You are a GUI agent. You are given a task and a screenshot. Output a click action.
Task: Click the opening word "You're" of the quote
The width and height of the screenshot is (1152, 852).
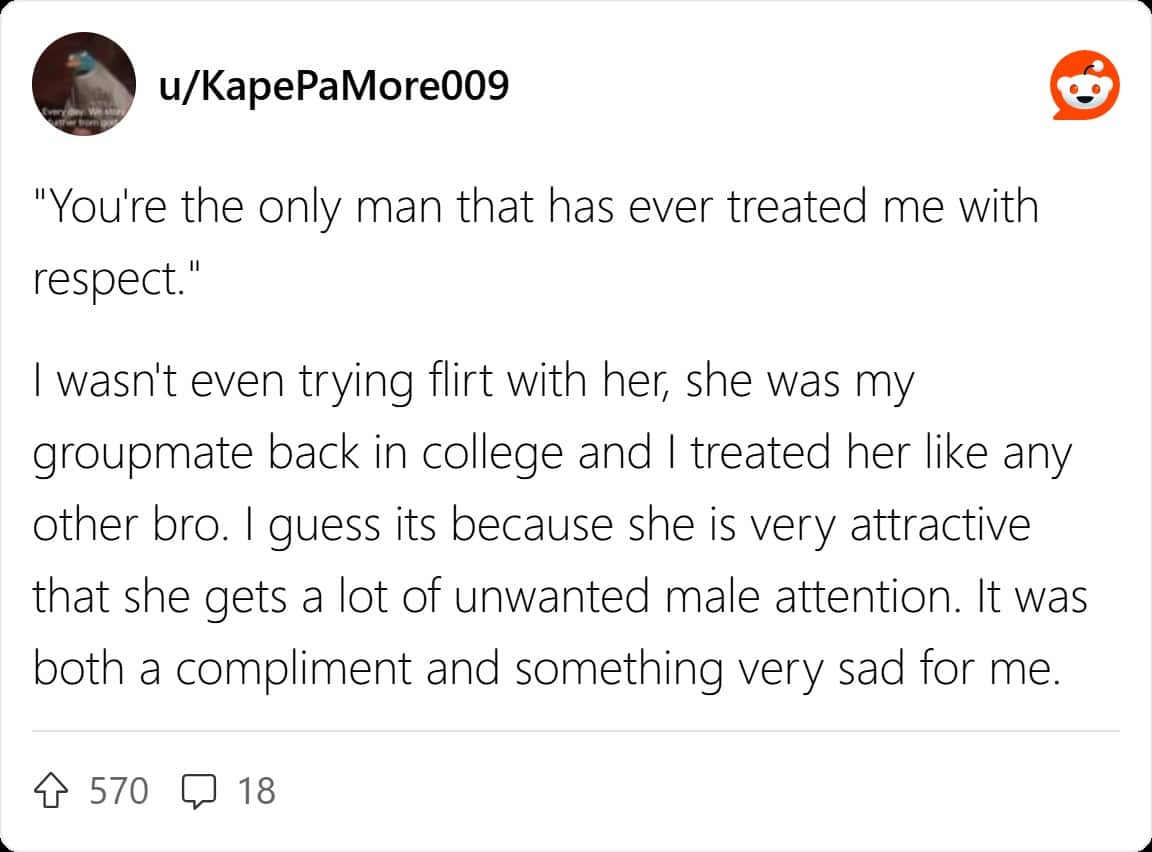[108, 207]
